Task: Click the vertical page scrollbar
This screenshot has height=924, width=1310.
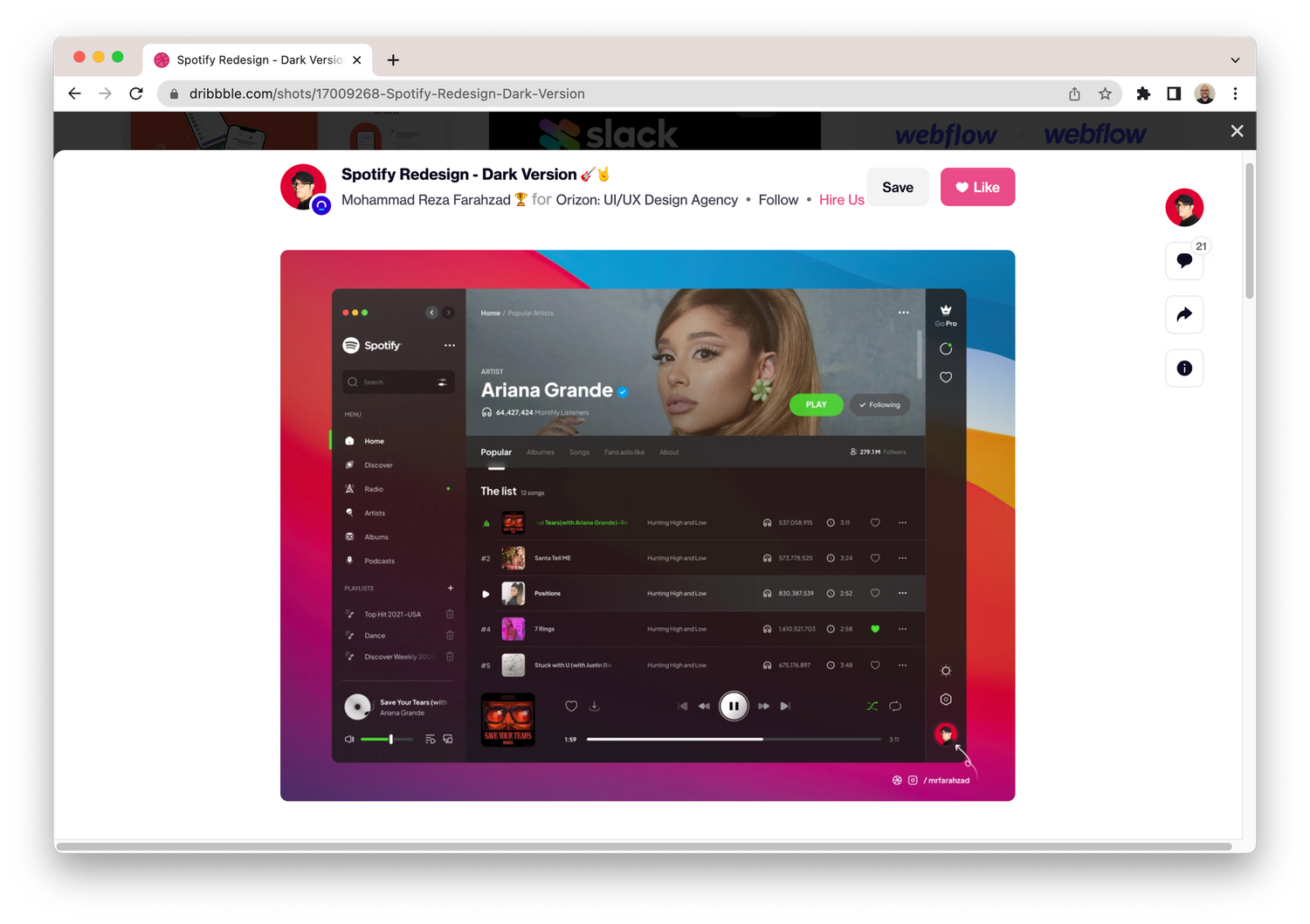Action: [1250, 231]
